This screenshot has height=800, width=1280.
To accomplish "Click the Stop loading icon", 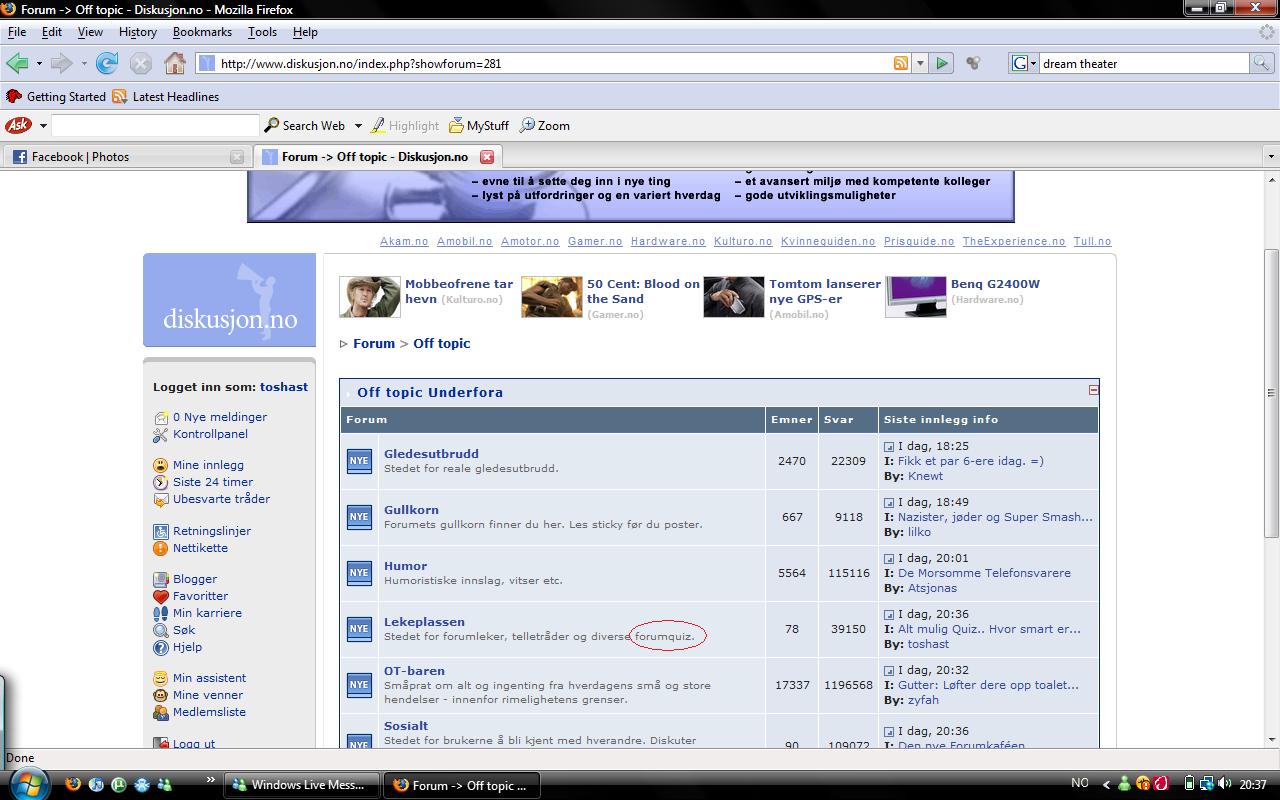I will pos(141,63).
